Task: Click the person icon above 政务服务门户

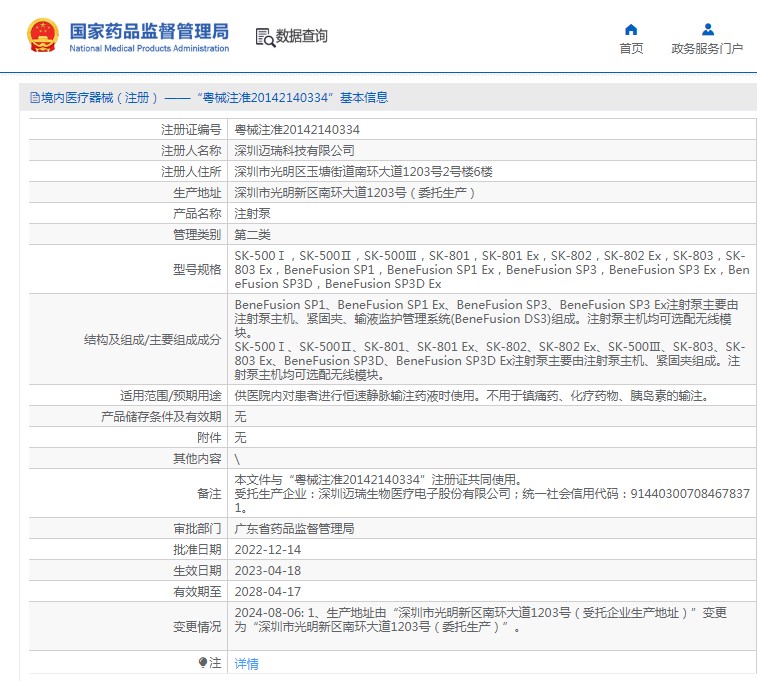Action: pos(707,29)
